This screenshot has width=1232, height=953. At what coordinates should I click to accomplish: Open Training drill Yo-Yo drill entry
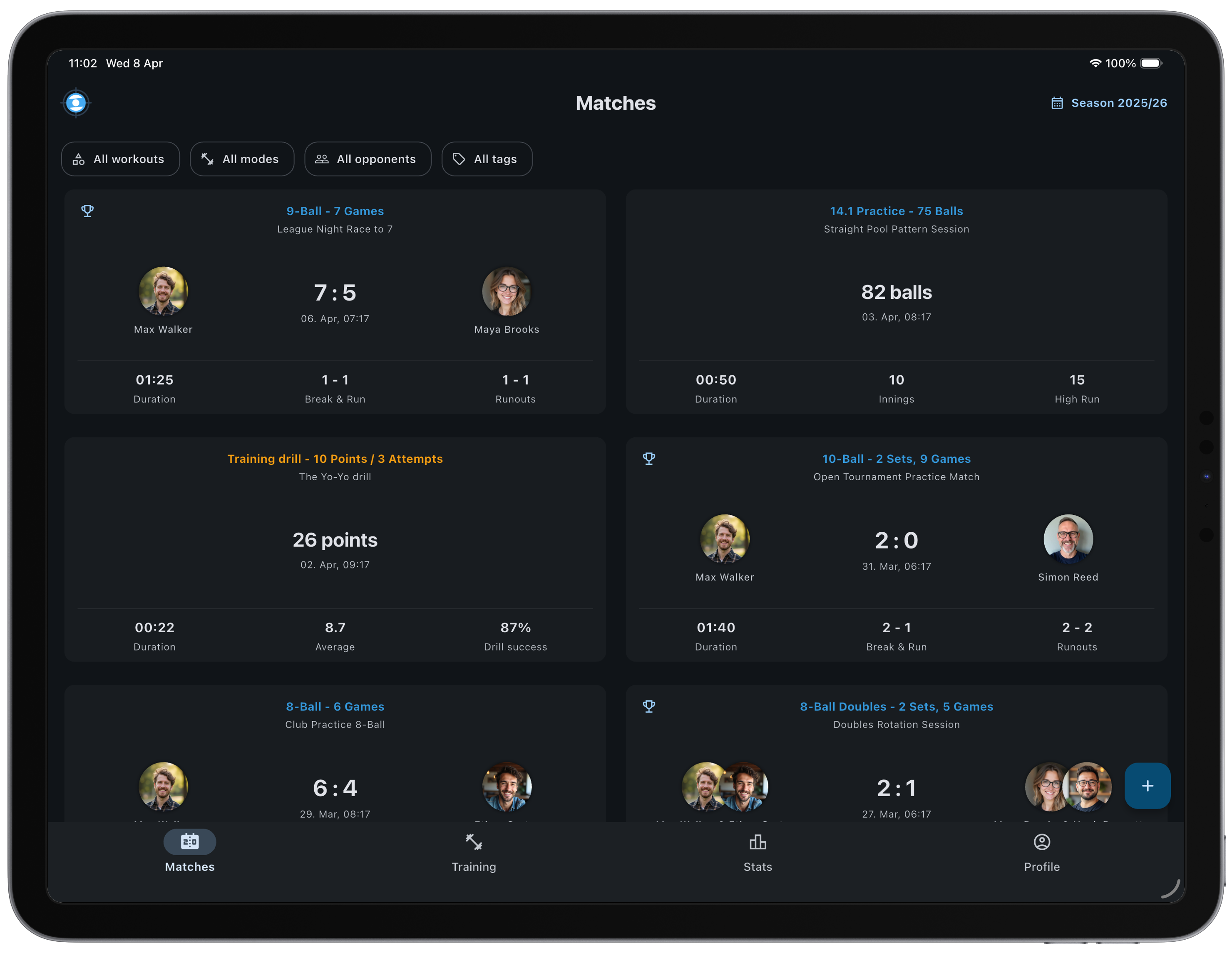coord(335,459)
